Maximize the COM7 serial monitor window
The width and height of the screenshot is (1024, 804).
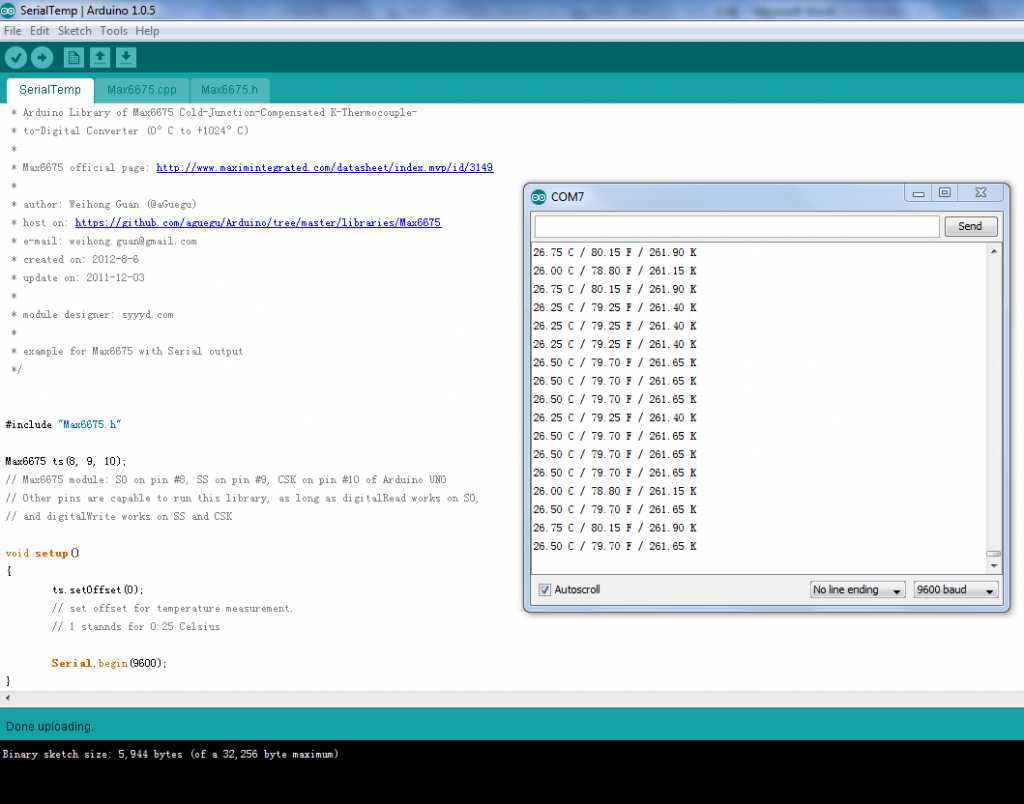[x=944, y=193]
